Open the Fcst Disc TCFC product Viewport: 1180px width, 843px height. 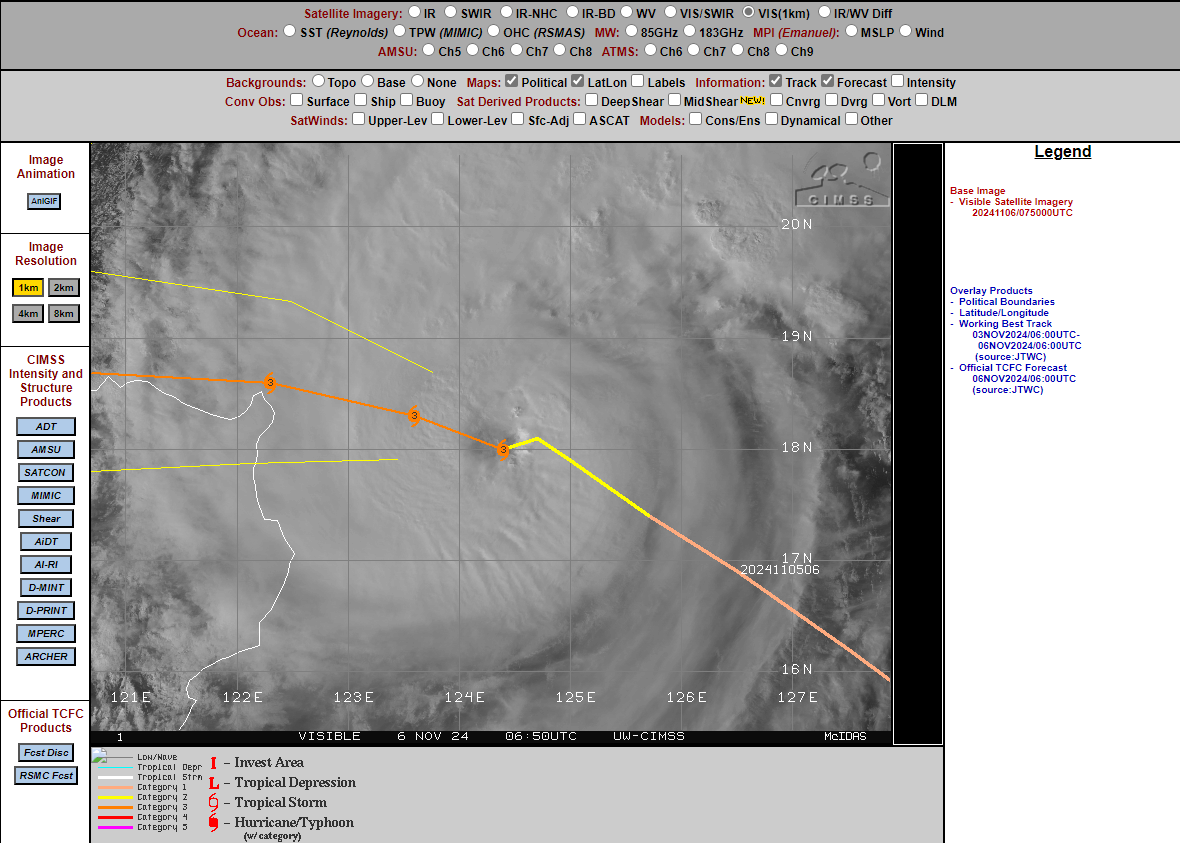pos(46,752)
